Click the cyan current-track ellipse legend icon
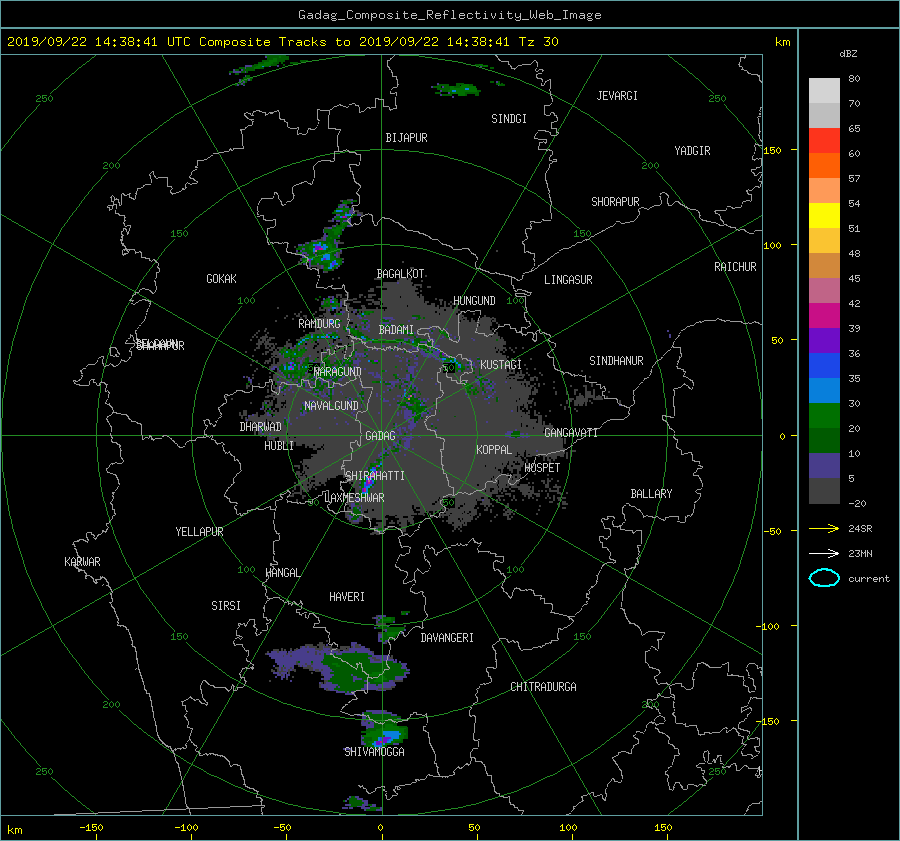 [x=824, y=578]
